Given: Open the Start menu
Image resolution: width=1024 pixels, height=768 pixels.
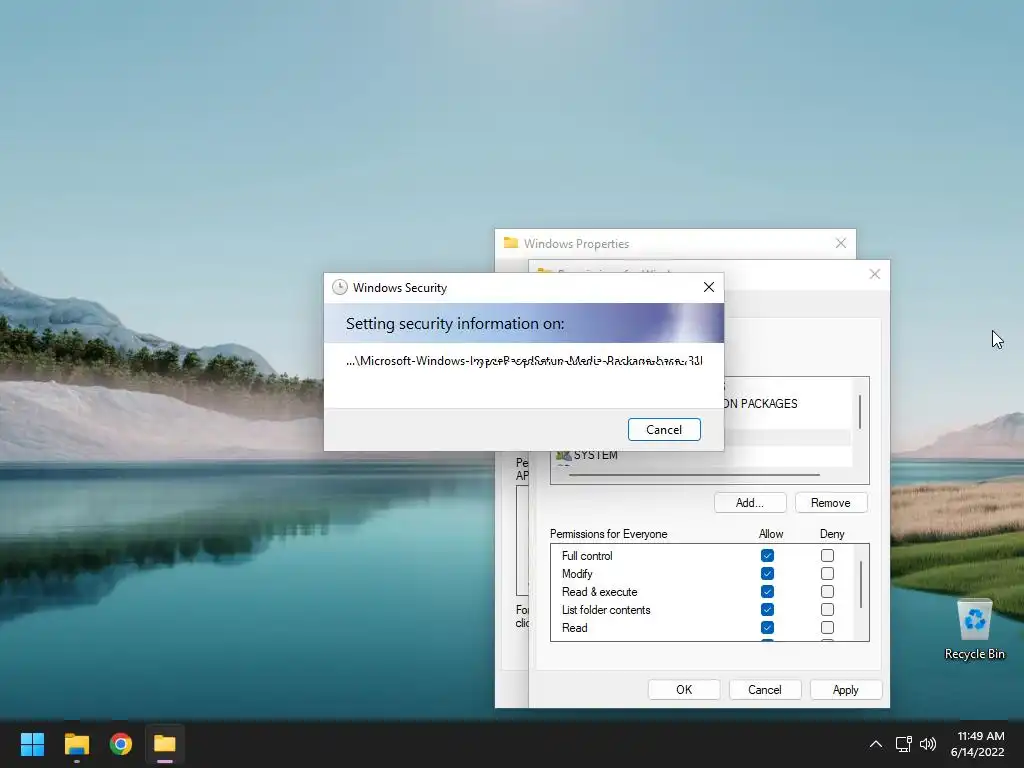Looking at the screenshot, I should [x=32, y=744].
